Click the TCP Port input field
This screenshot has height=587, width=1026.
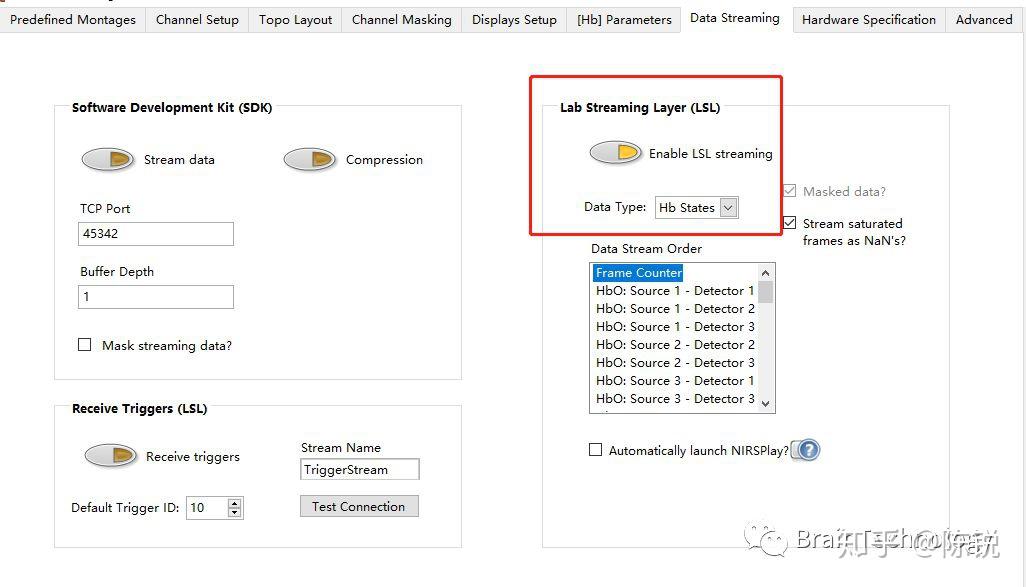pyautogui.click(x=156, y=234)
